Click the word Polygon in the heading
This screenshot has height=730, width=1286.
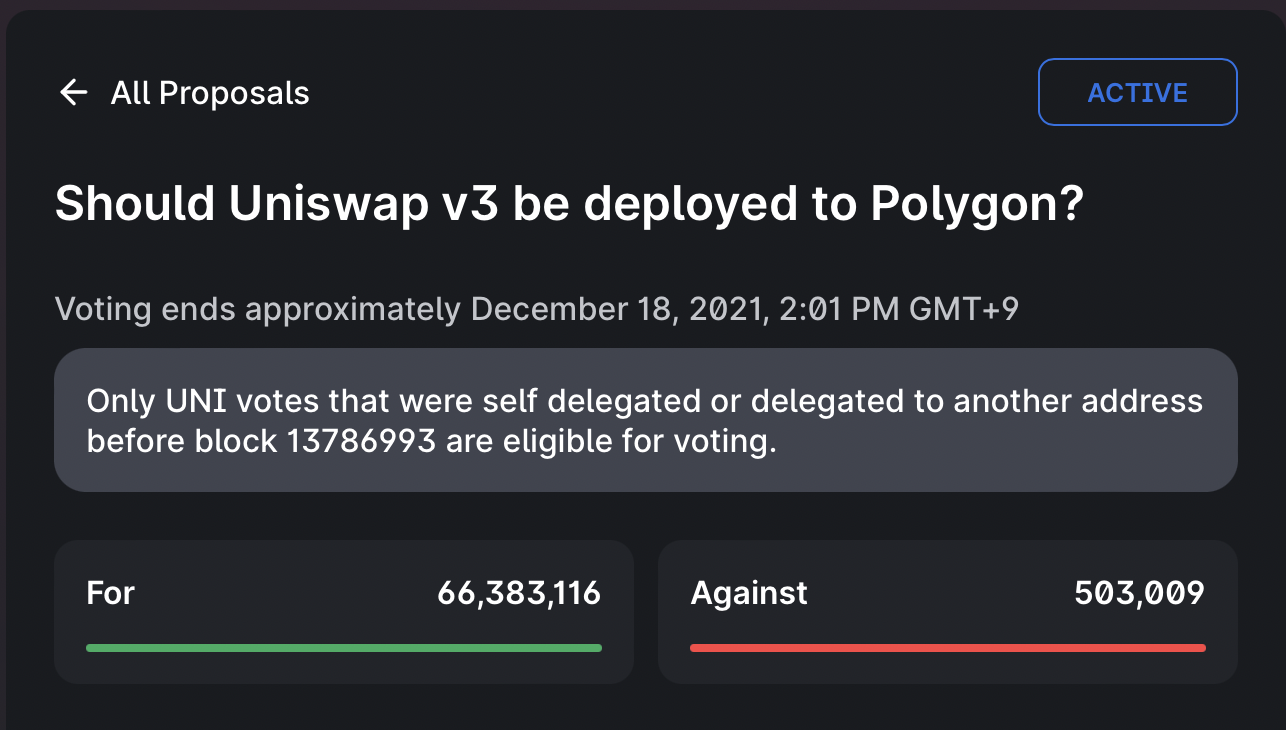click(977, 205)
